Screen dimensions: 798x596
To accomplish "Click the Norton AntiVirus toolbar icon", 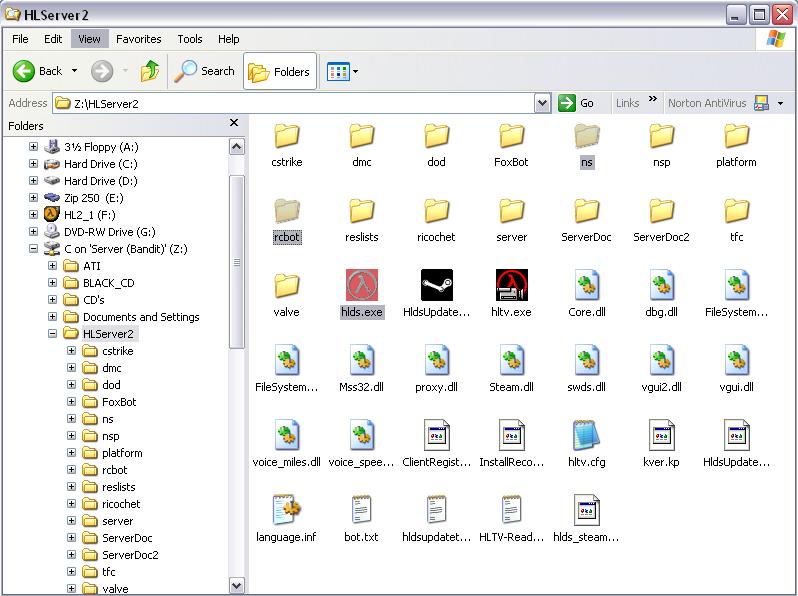I will pyautogui.click(x=761, y=103).
